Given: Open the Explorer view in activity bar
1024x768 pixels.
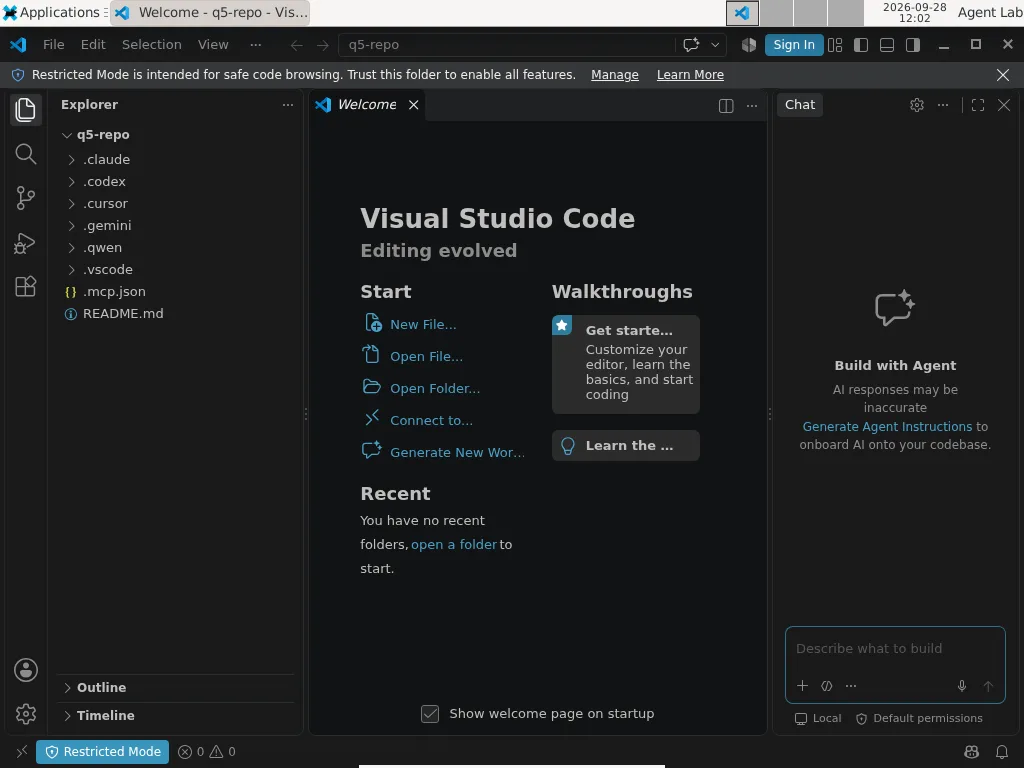Looking at the screenshot, I should [x=25, y=109].
